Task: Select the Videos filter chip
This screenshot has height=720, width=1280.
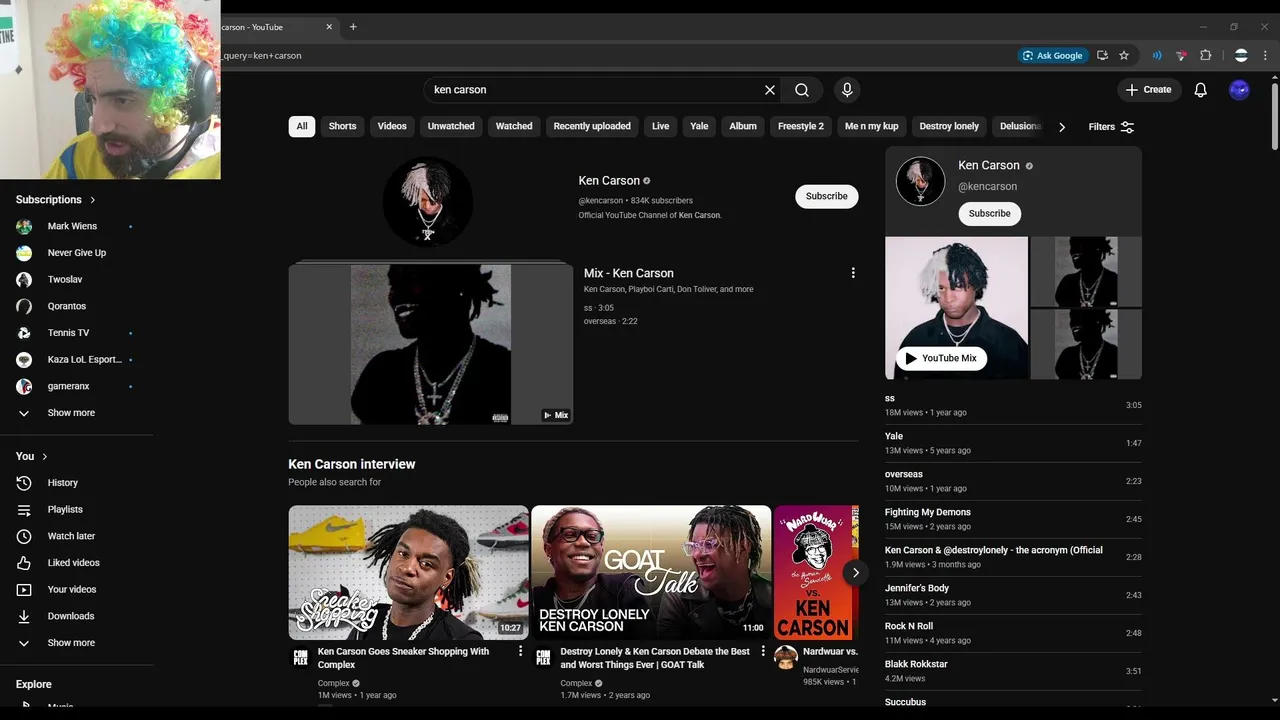Action: 392,126
